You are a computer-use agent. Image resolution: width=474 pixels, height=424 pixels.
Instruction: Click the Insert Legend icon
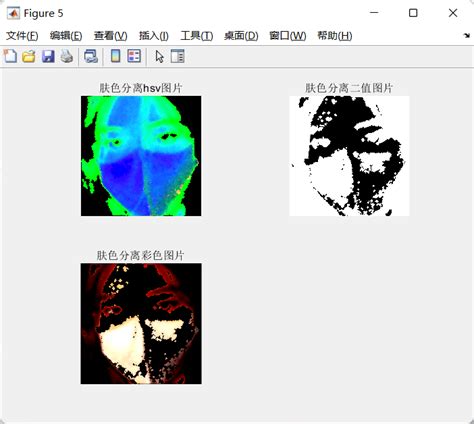click(134, 56)
